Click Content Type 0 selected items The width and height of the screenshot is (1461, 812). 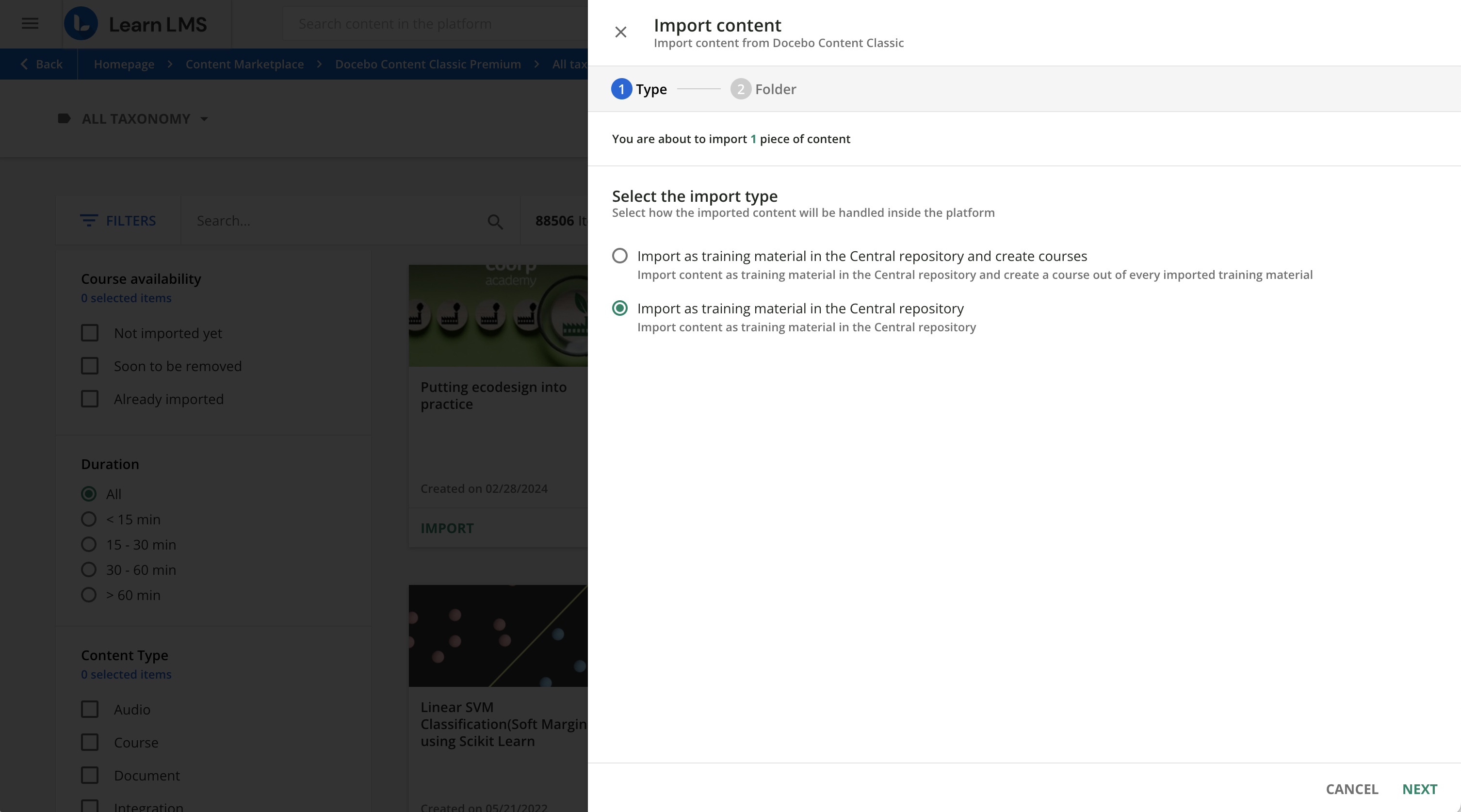point(126,674)
